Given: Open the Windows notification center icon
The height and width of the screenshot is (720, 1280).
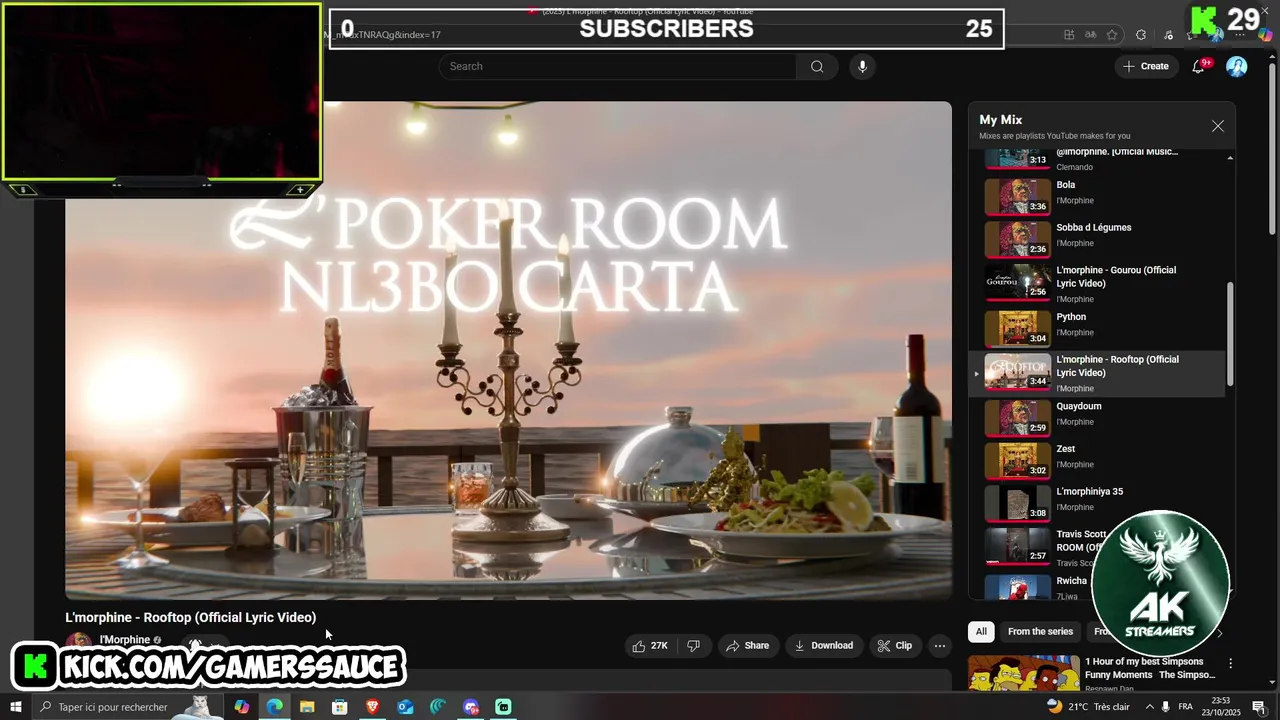Looking at the screenshot, I should (1258, 707).
